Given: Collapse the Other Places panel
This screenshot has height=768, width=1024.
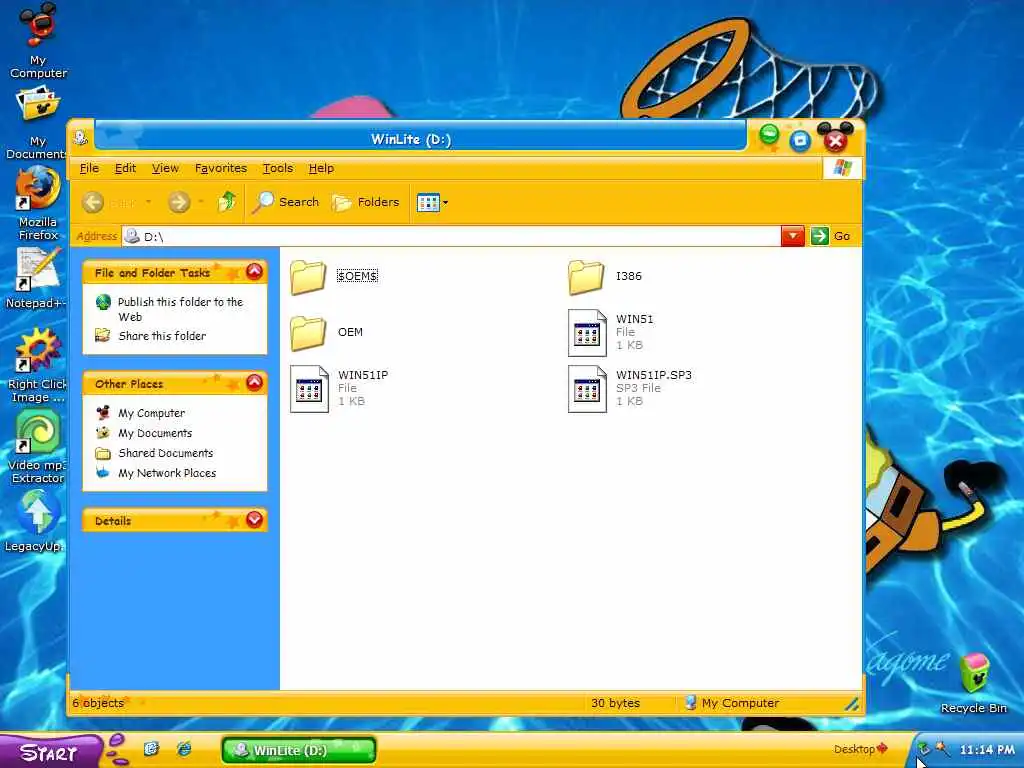Looking at the screenshot, I should click(x=255, y=383).
